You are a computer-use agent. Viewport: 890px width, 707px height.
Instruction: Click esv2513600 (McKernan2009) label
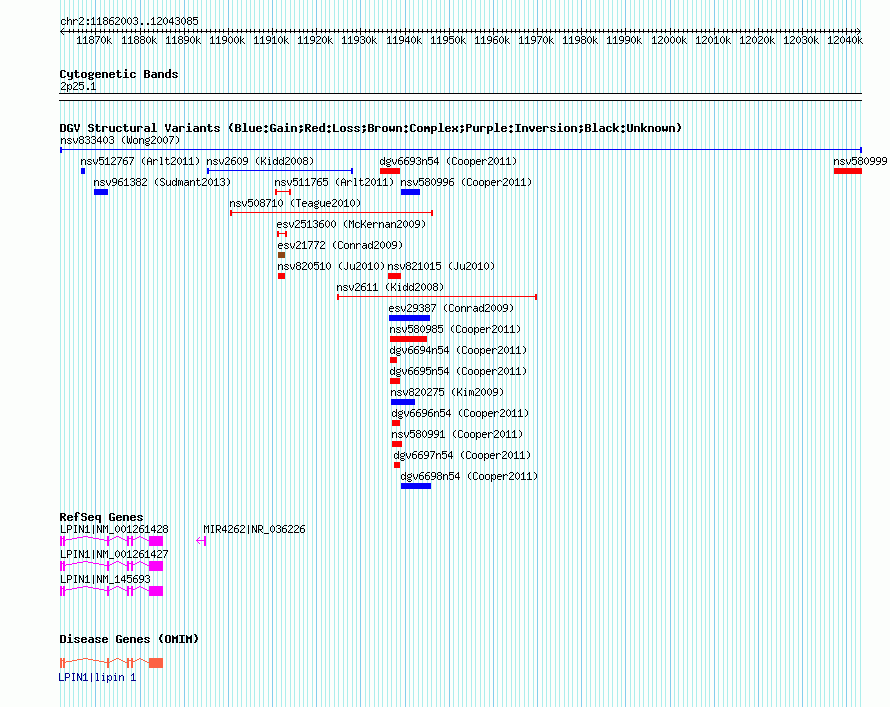click(351, 224)
